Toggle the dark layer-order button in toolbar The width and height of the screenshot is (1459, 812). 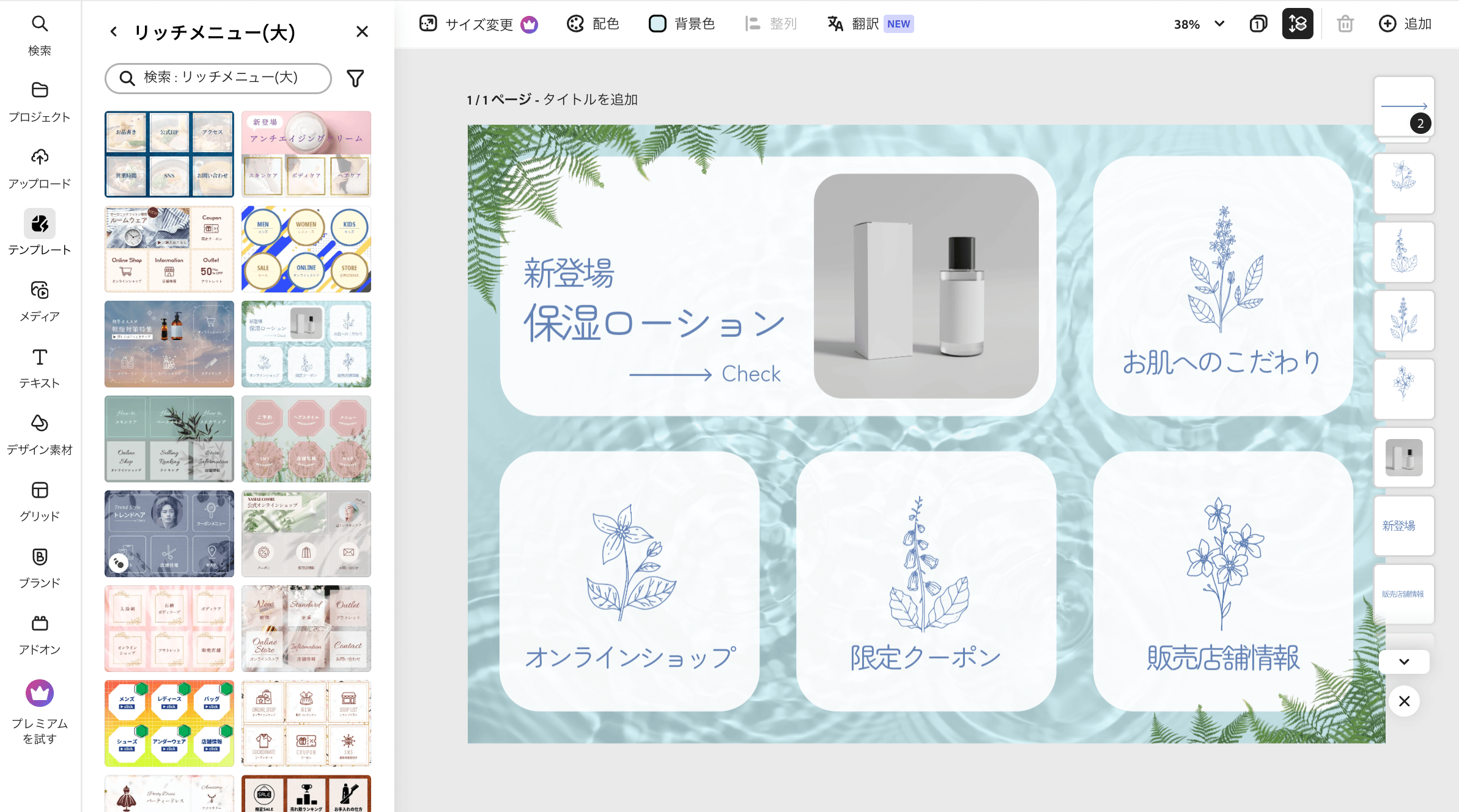click(x=1298, y=24)
